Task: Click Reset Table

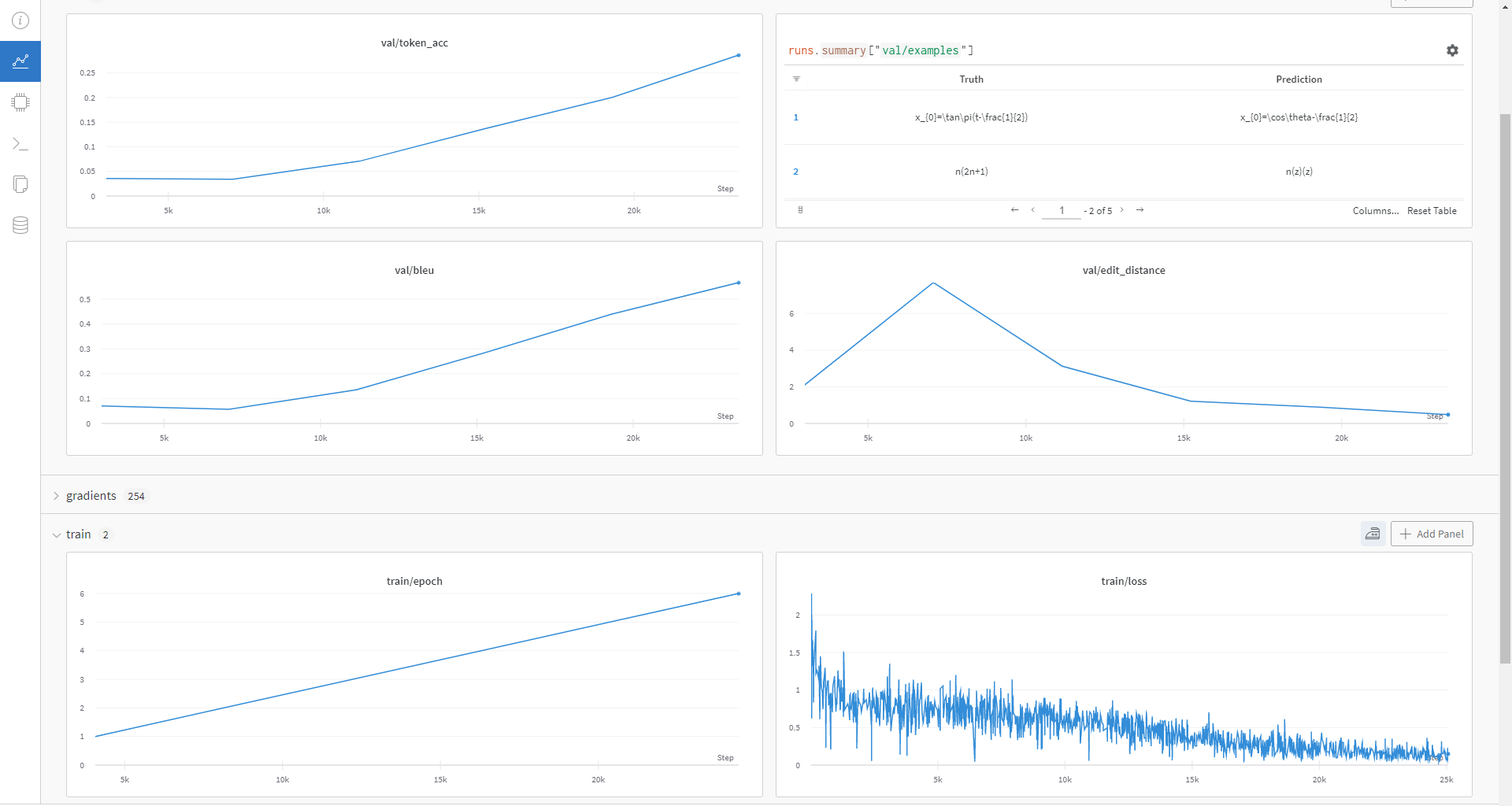Action: 1432,210
